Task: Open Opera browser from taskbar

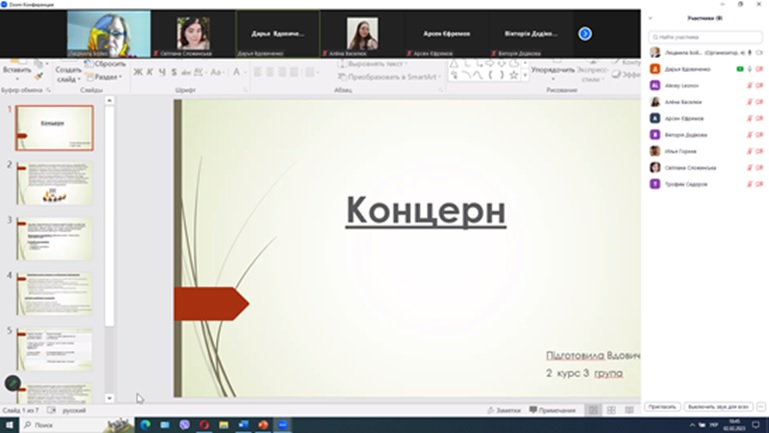Action: click(x=204, y=425)
